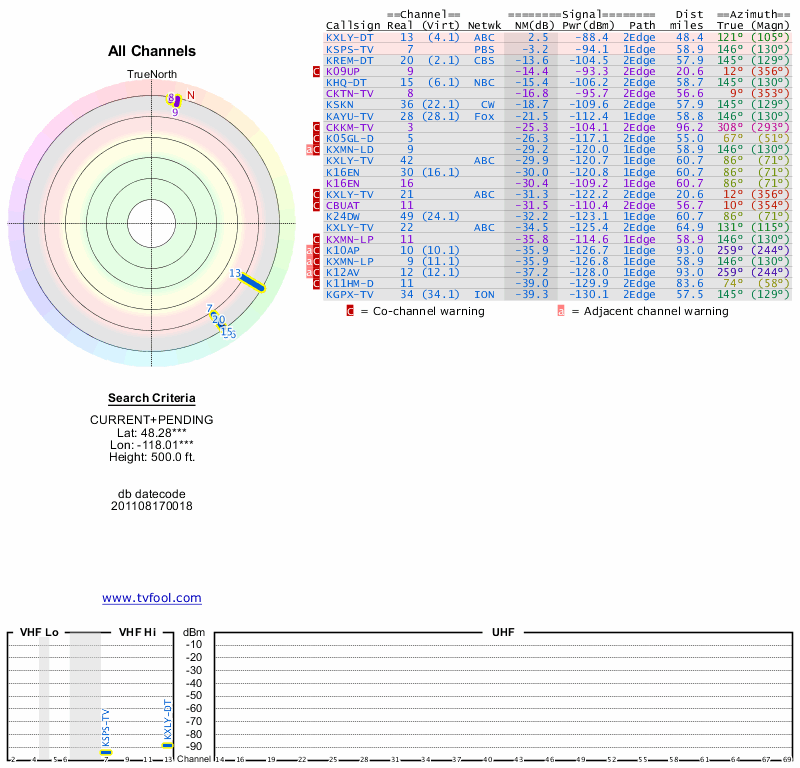Click the white center circle of the radar

point(152,223)
